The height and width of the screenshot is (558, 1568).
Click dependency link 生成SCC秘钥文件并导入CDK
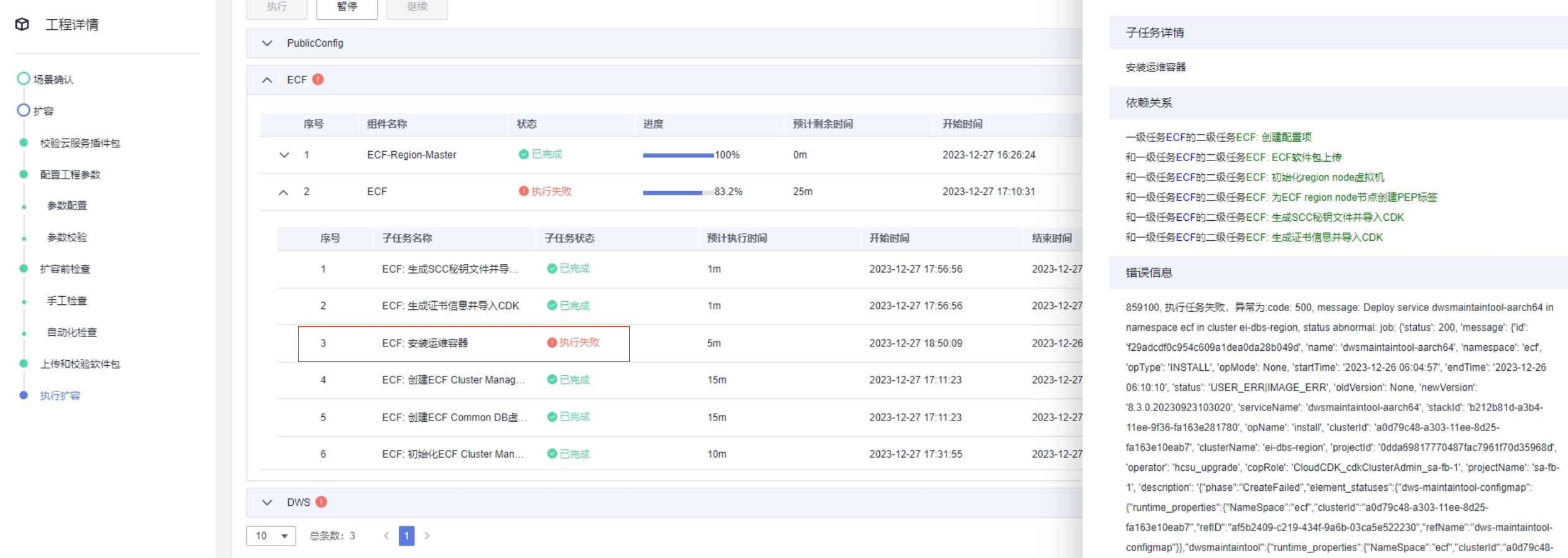[x=1338, y=217]
